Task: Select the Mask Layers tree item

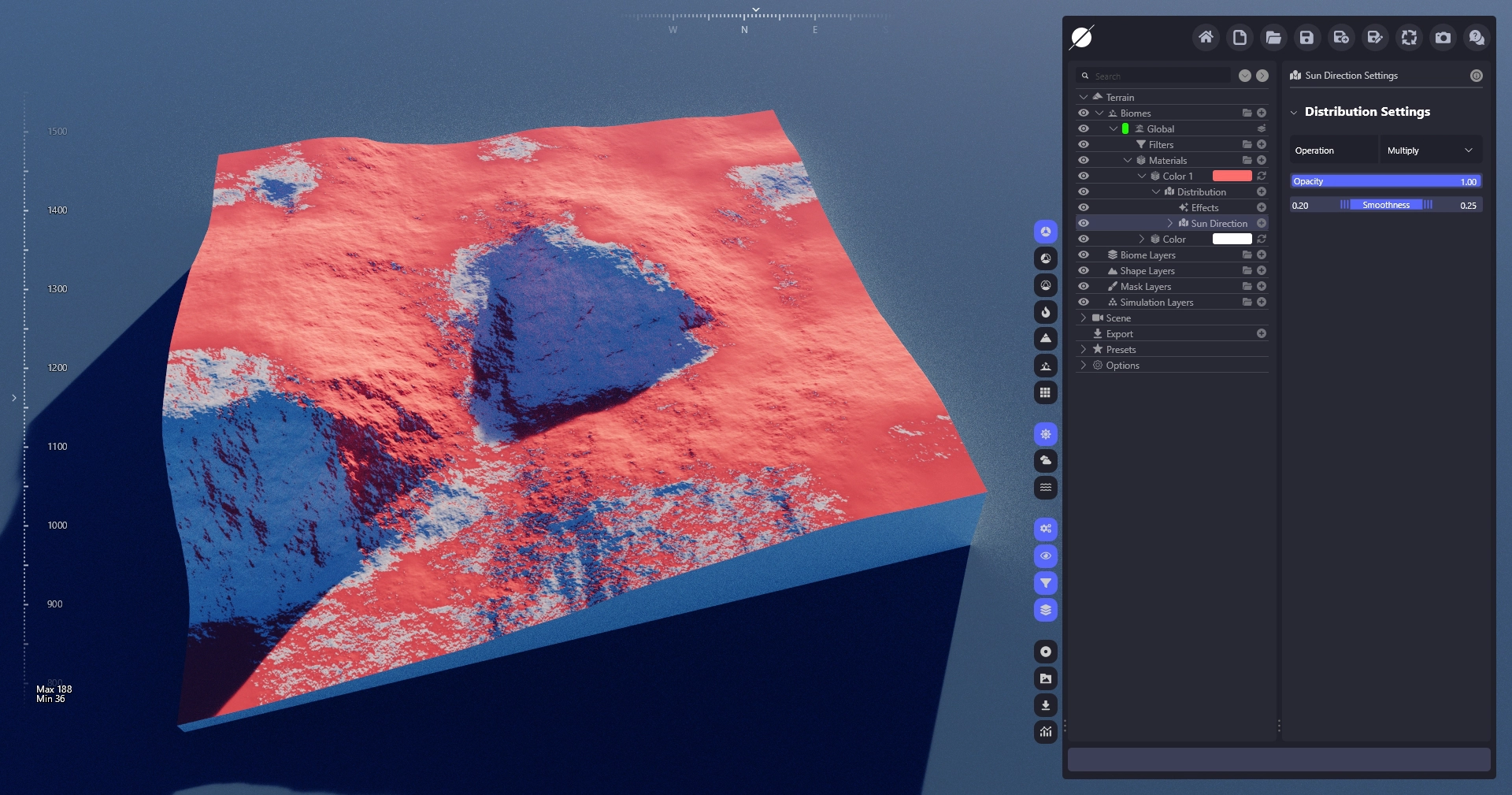Action: point(1146,286)
